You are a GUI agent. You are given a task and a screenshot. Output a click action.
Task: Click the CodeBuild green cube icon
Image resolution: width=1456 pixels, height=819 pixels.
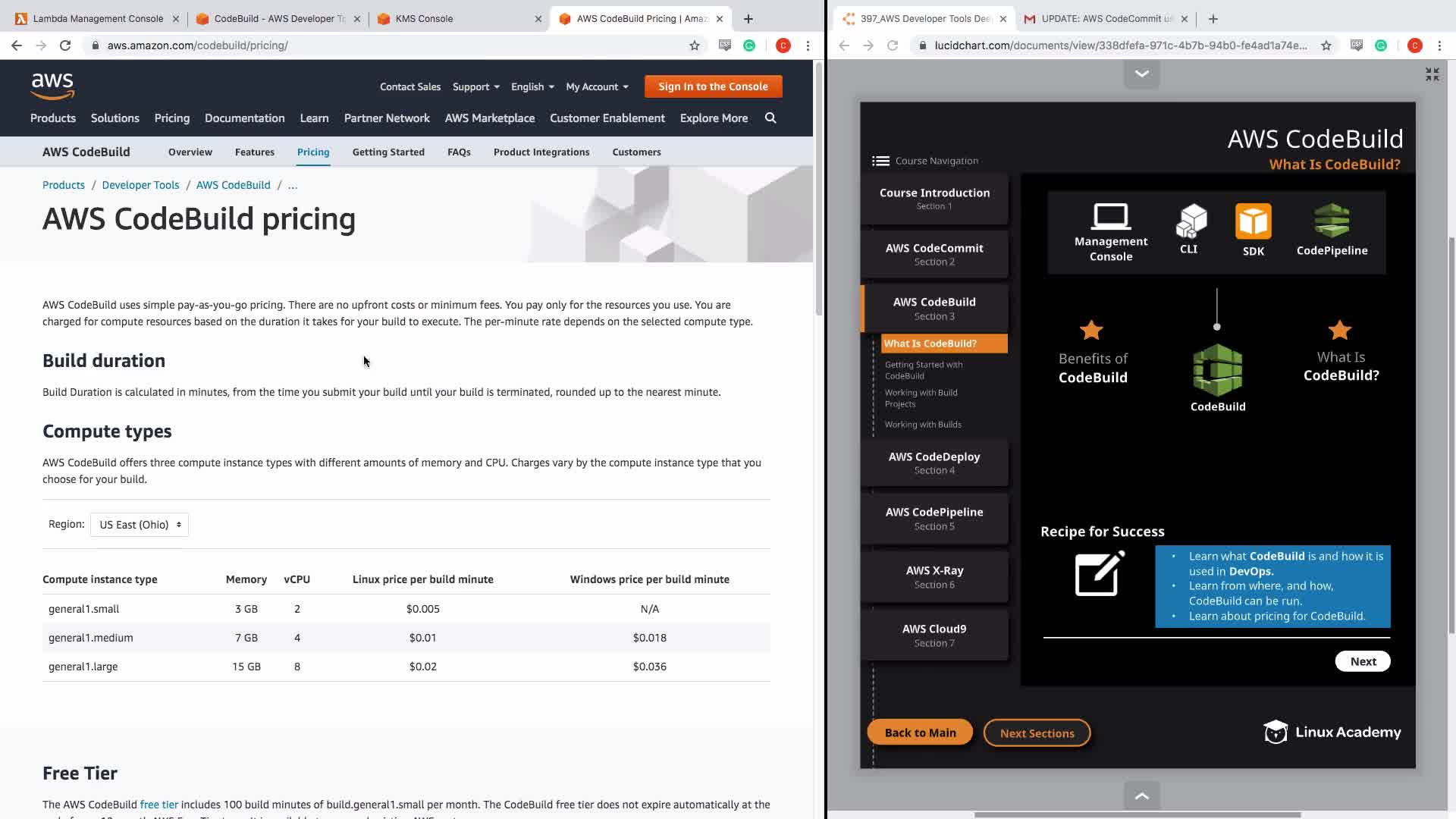[1217, 371]
